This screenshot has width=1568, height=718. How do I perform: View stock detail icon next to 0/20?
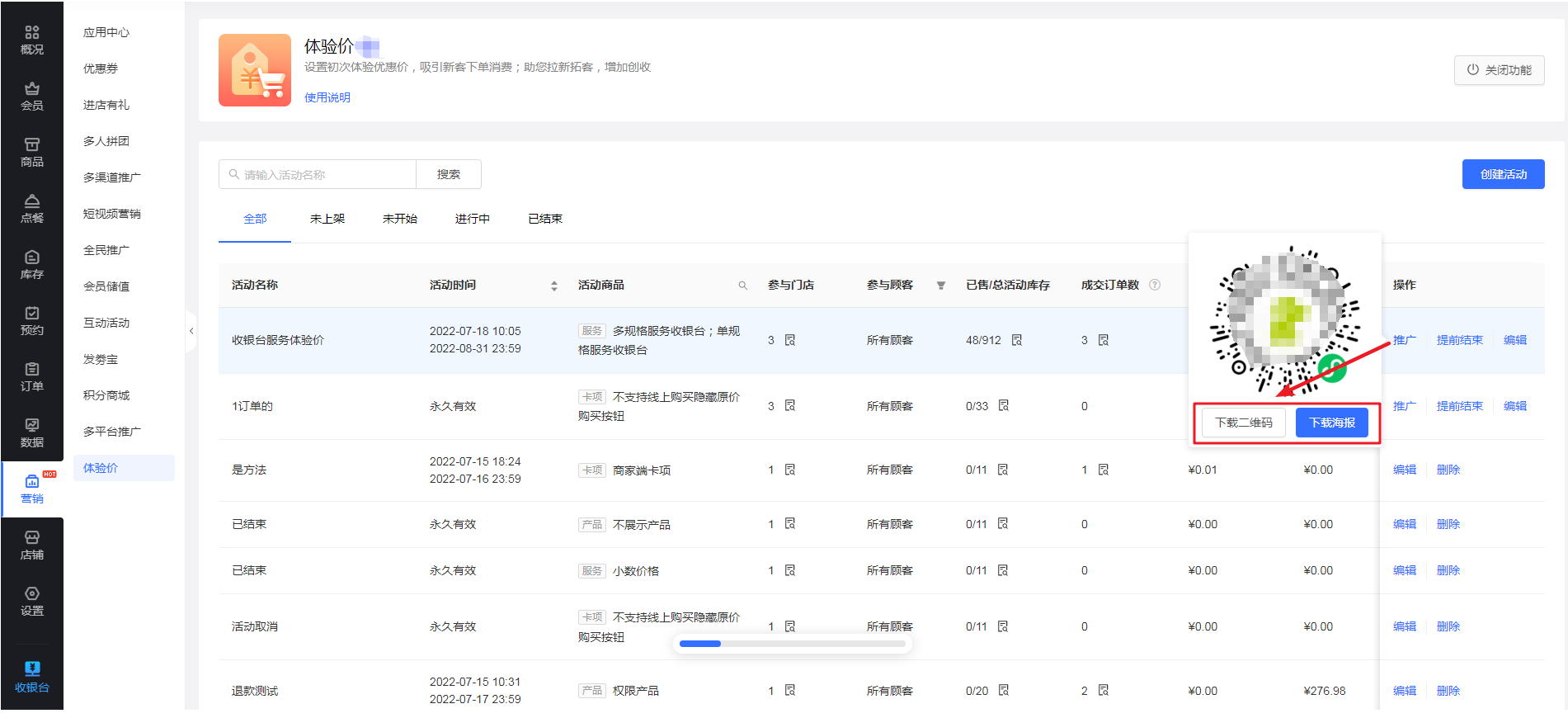point(1004,690)
